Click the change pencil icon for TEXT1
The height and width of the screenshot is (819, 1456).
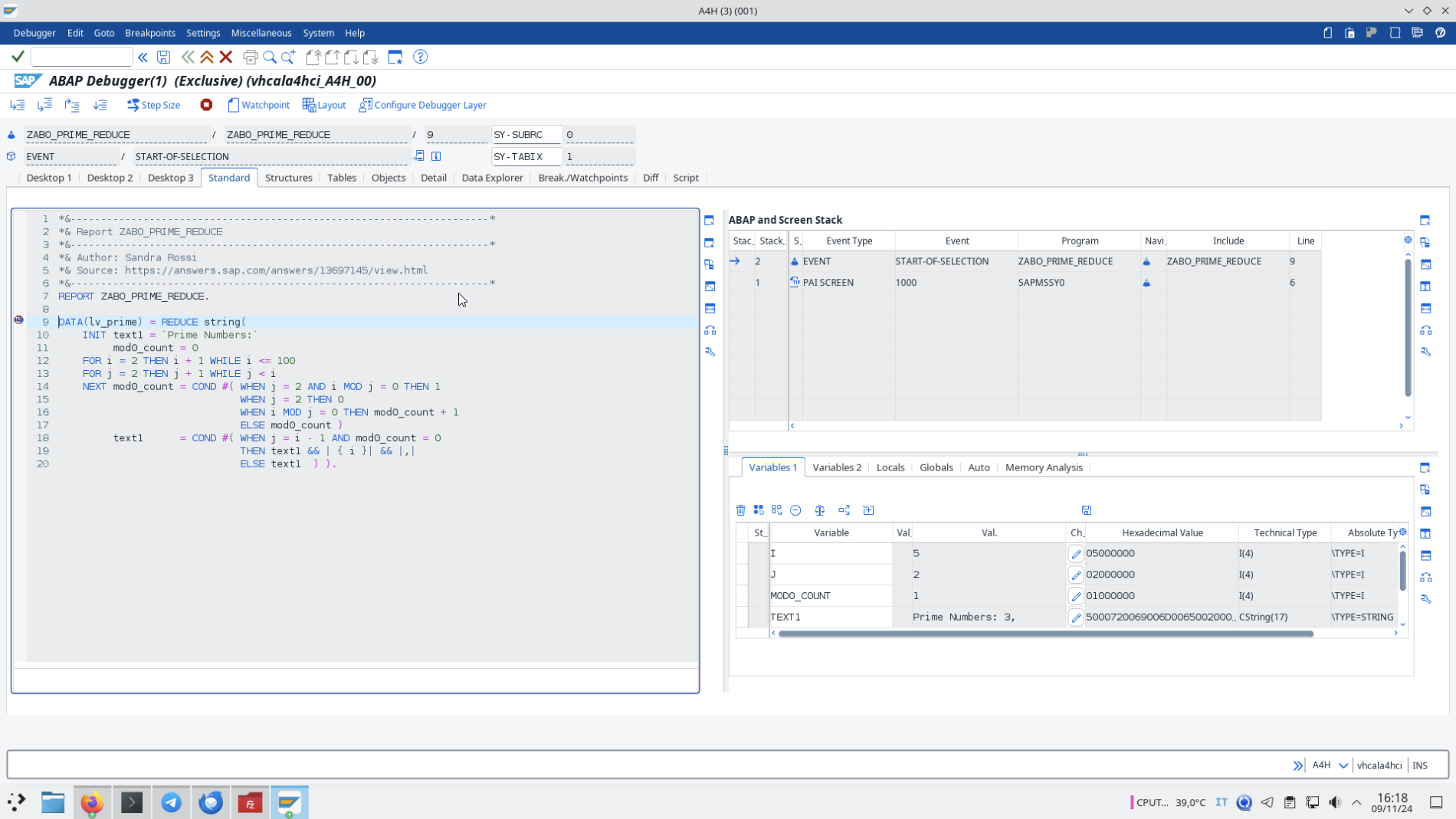pyautogui.click(x=1076, y=617)
